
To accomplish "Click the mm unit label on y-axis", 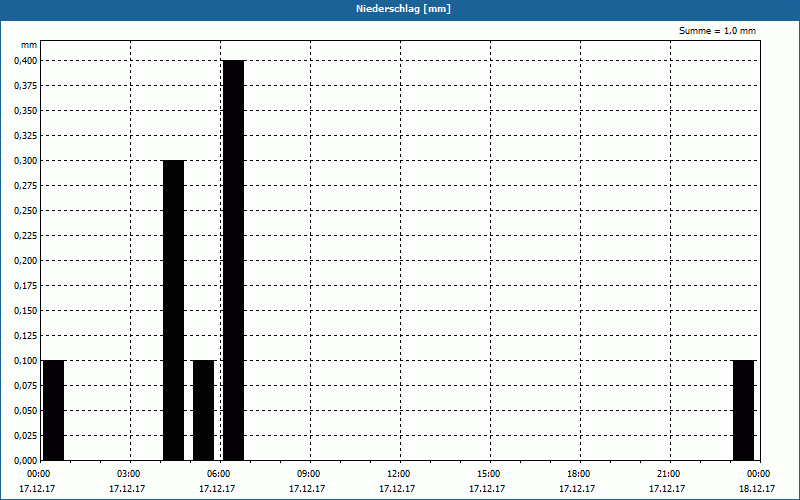I will coord(29,45).
